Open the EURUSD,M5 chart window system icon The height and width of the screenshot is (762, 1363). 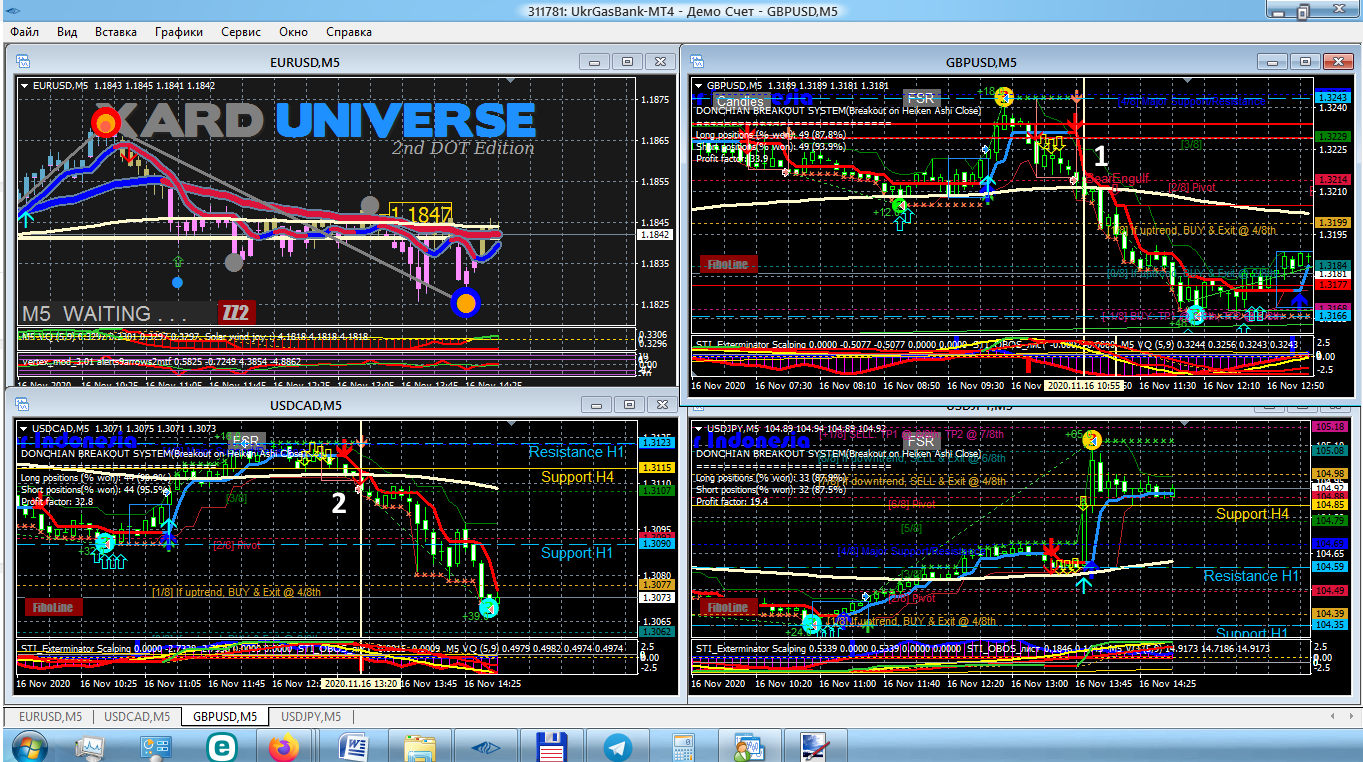(25, 62)
